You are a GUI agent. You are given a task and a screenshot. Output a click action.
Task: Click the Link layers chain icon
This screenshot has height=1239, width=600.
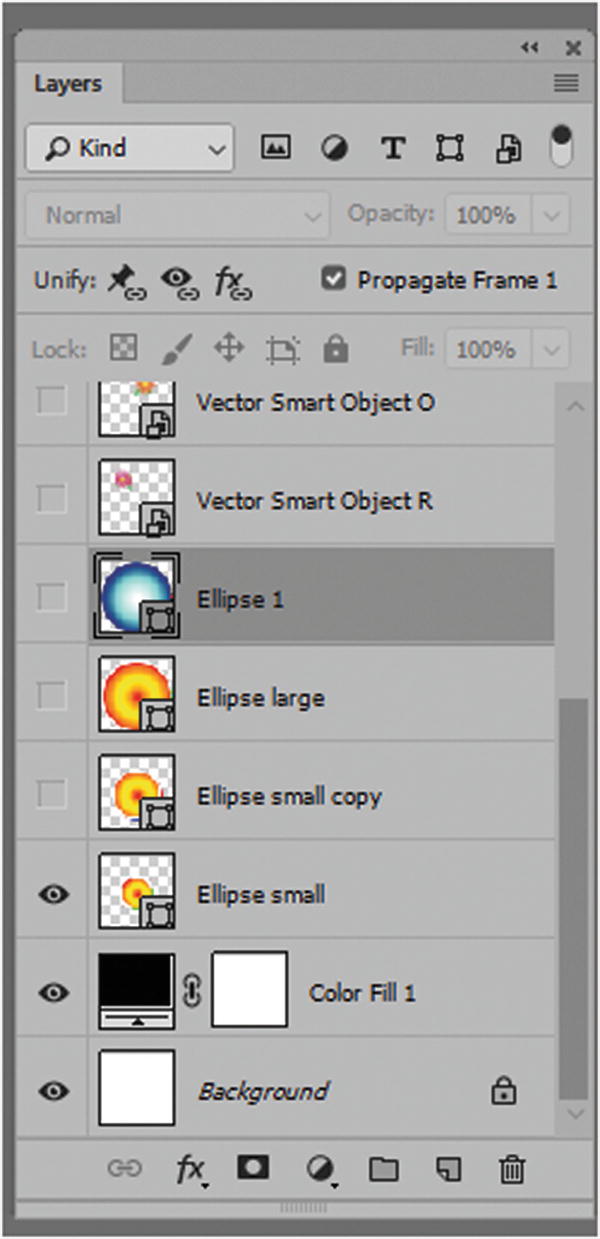(126, 1168)
